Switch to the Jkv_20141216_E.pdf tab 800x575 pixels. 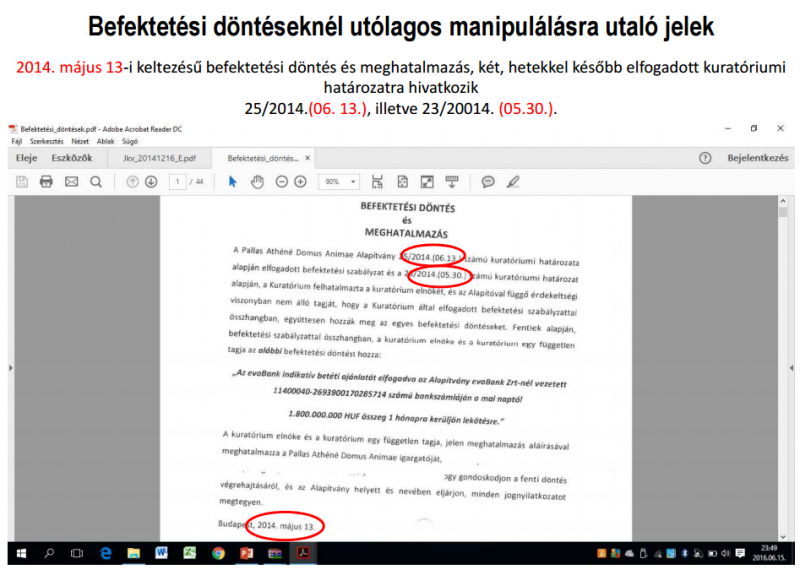159,158
